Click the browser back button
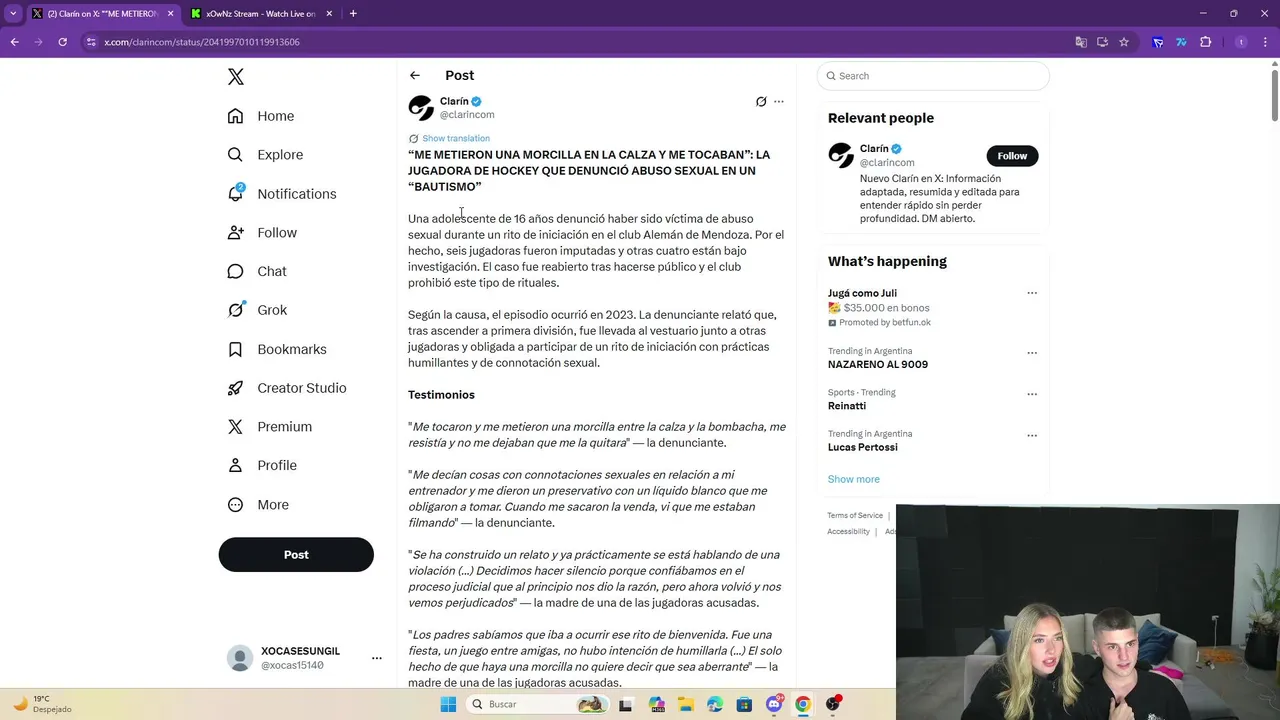 pos(15,42)
